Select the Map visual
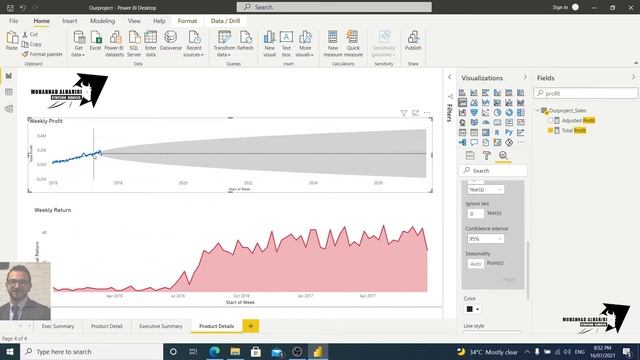 coord(462,122)
